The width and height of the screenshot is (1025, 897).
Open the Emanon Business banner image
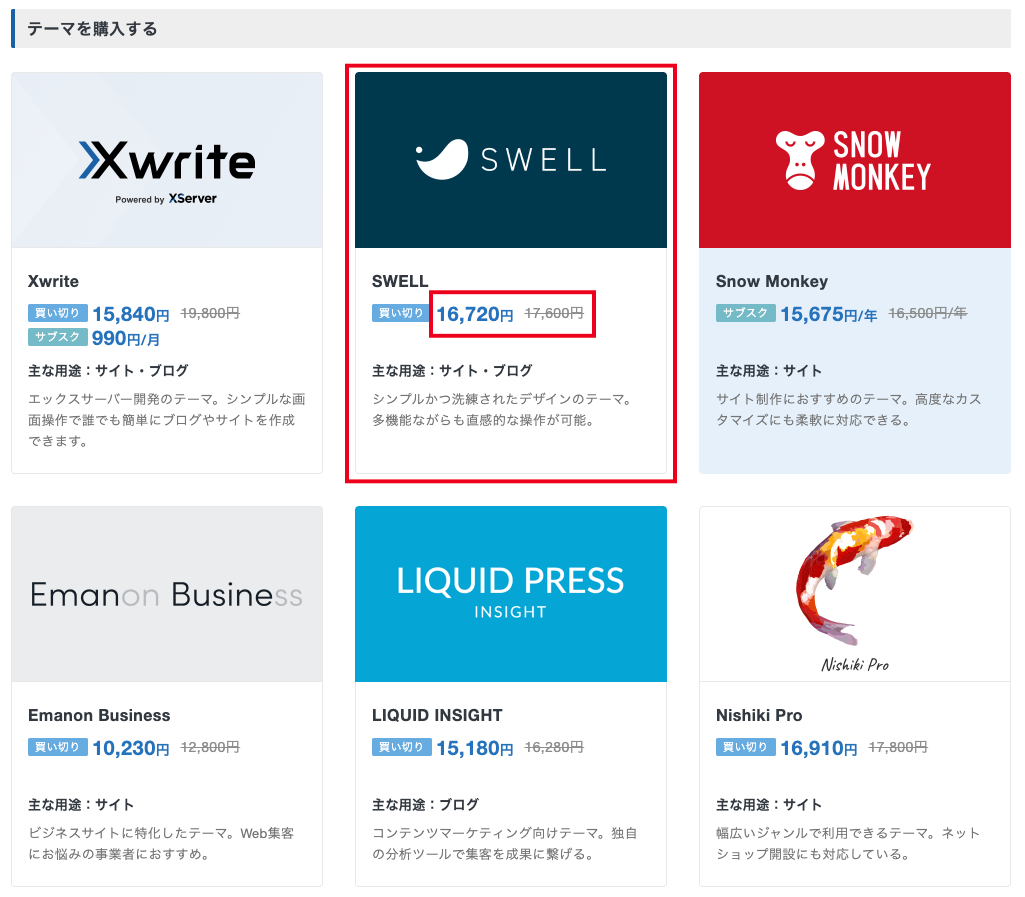pos(166,595)
